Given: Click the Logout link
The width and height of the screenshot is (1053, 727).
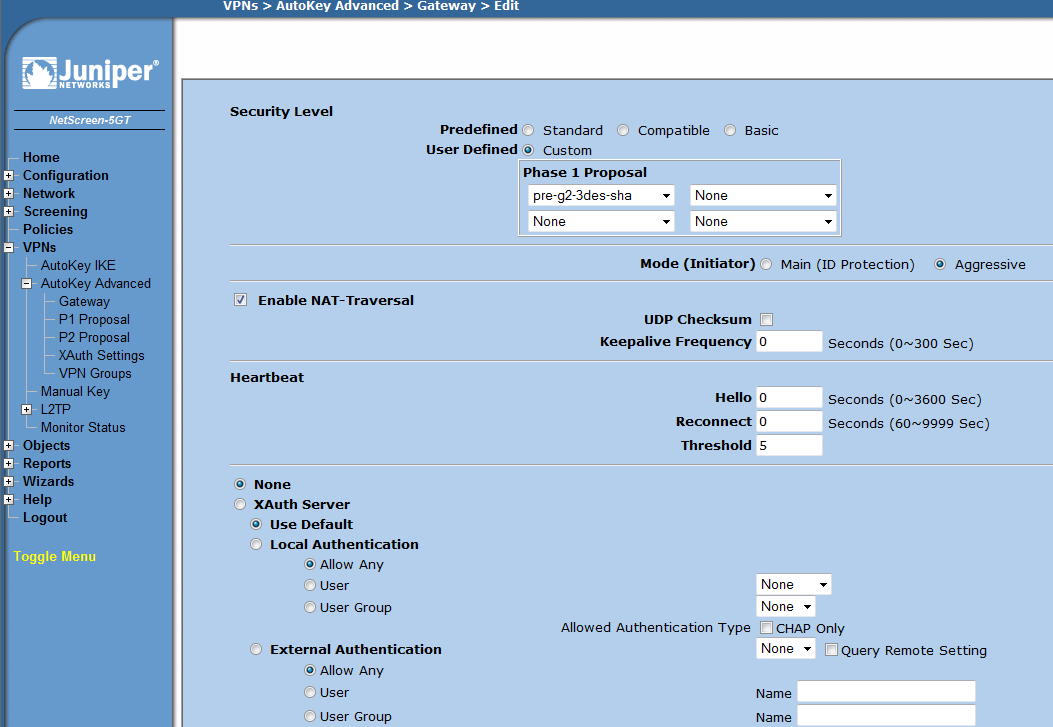Looking at the screenshot, I should coord(45,518).
